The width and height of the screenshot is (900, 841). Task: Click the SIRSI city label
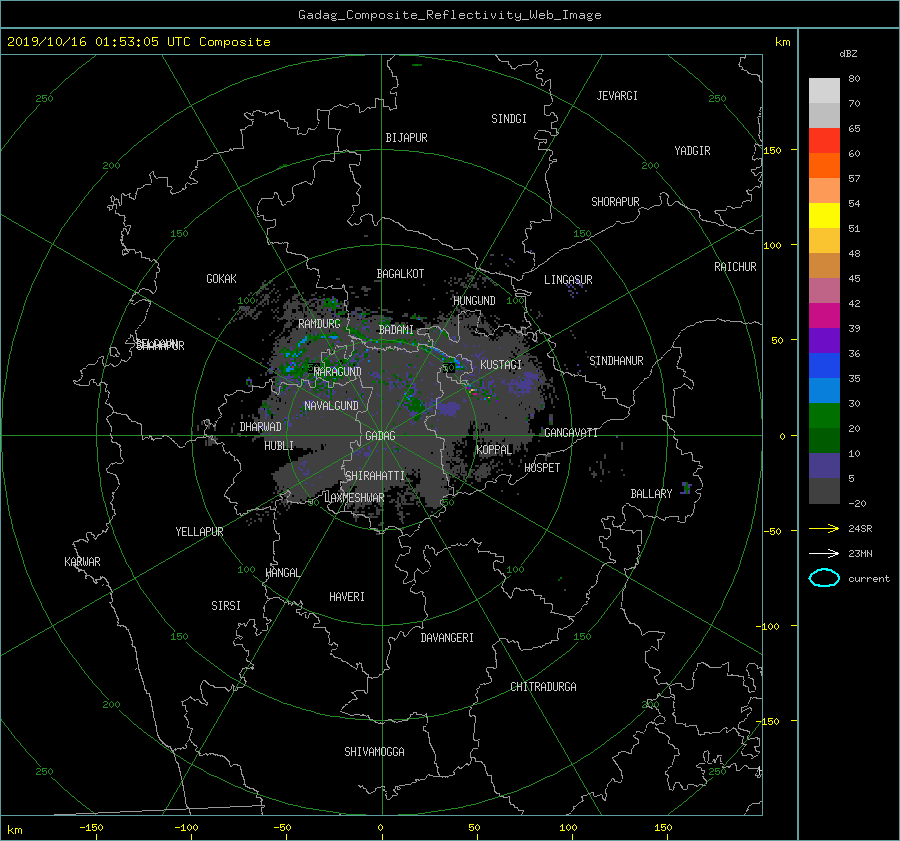click(x=226, y=606)
